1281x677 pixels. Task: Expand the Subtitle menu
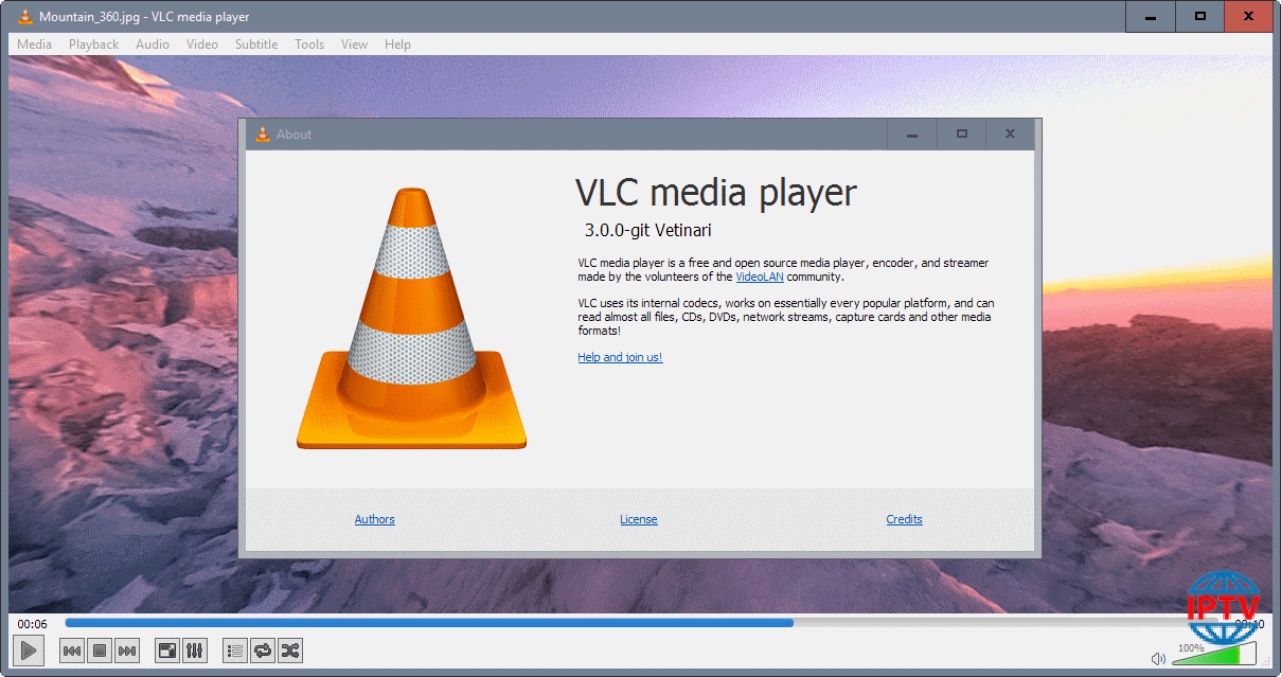256,44
